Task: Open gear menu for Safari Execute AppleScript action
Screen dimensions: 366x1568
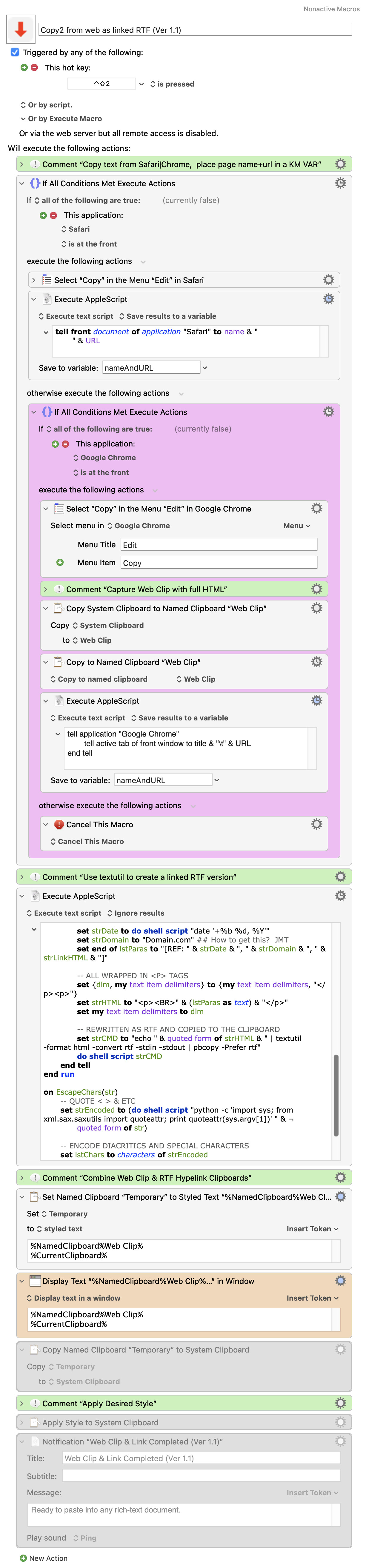Action: 328,299
